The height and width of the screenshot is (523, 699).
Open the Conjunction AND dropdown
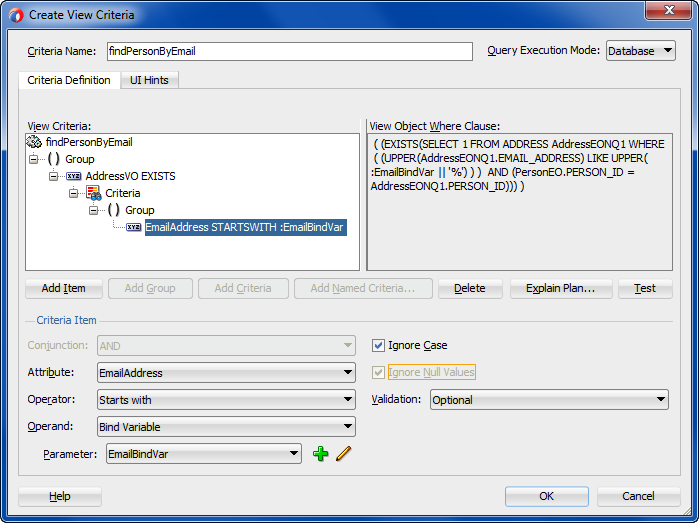tap(226, 346)
